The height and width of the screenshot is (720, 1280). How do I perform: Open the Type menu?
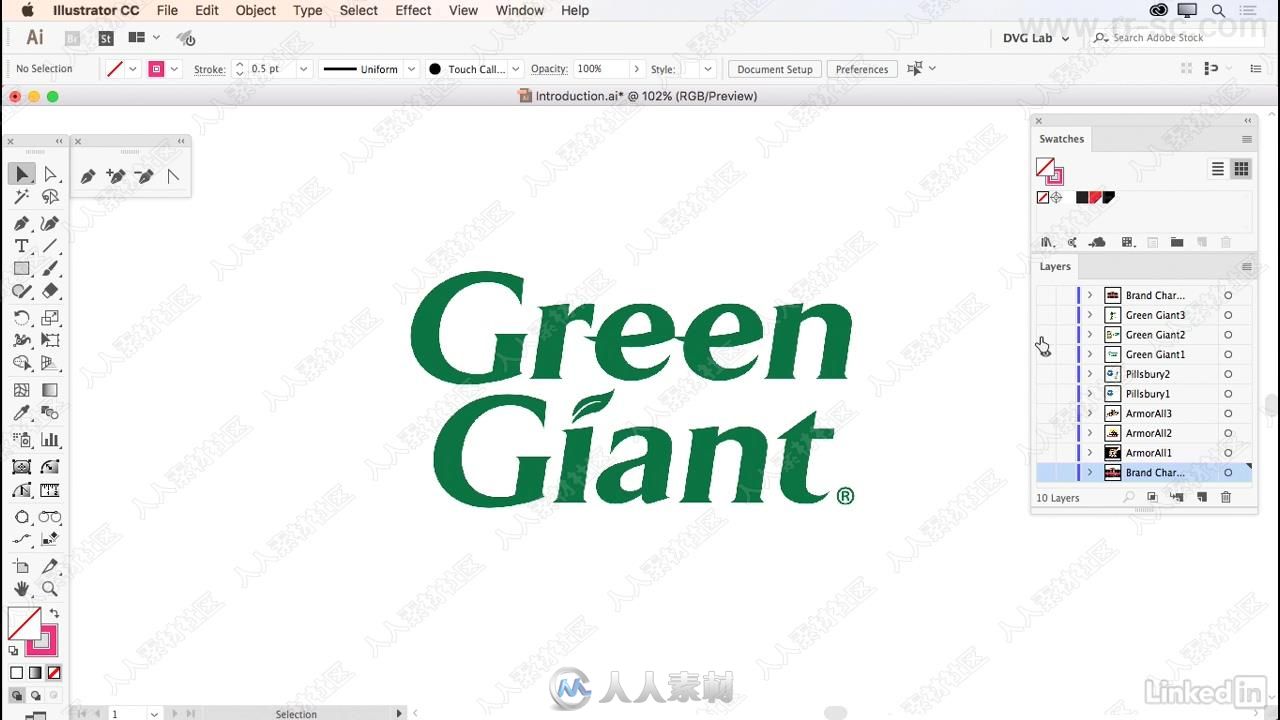[307, 10]
